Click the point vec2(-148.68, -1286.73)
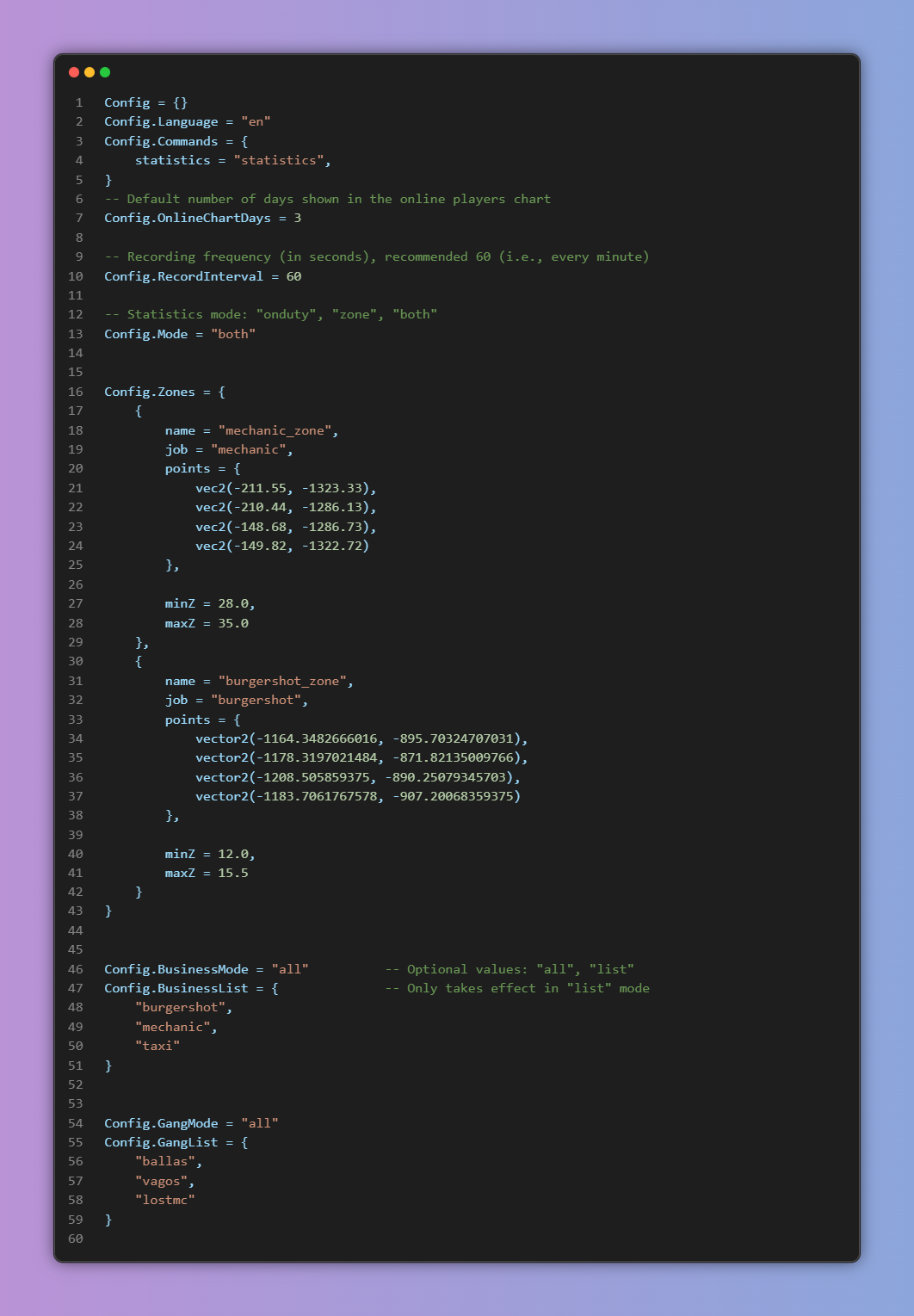This screenshot has width=914, height=1316. [282, 527]
